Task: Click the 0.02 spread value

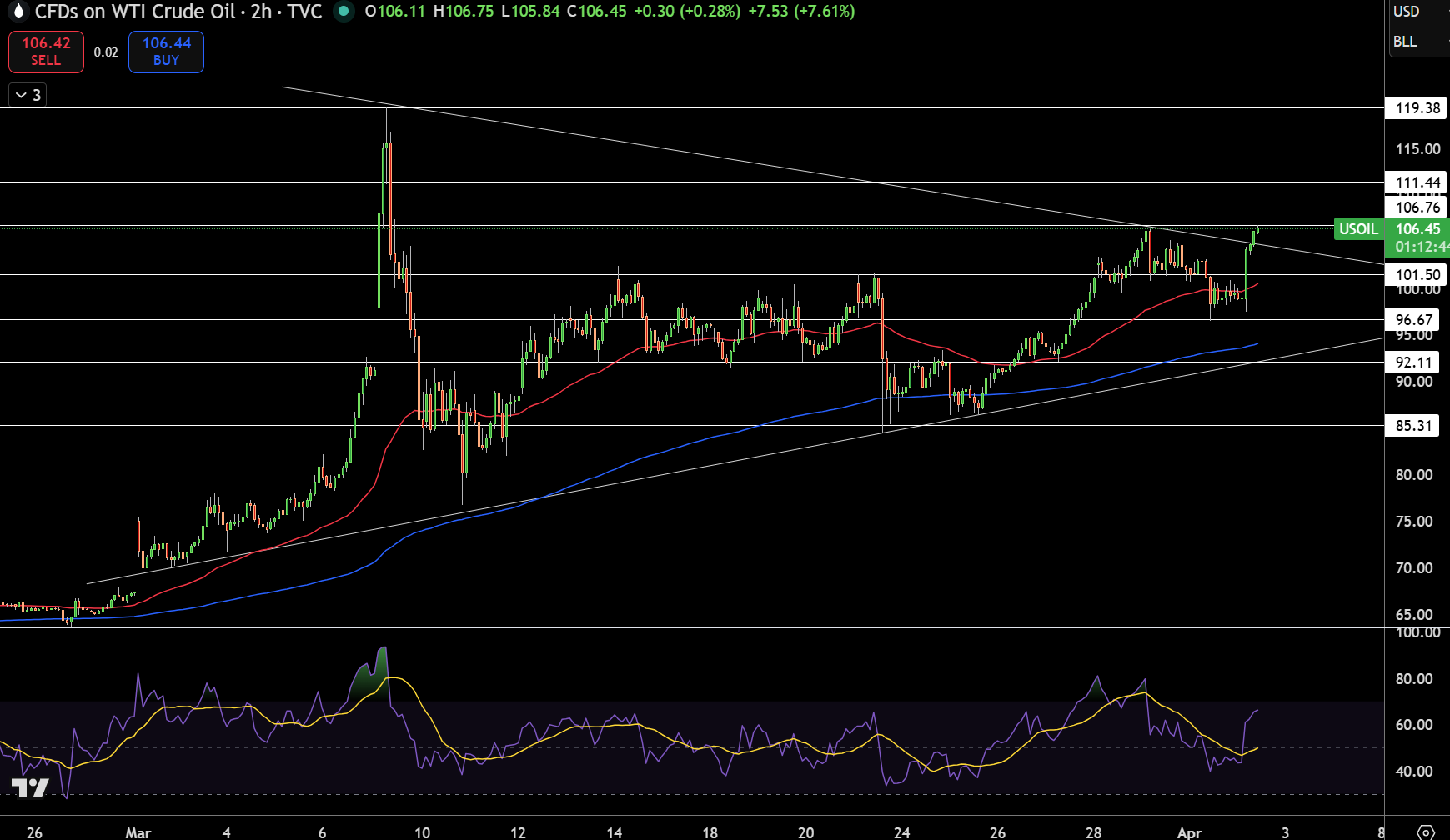Action: click(x=106, y=52)
